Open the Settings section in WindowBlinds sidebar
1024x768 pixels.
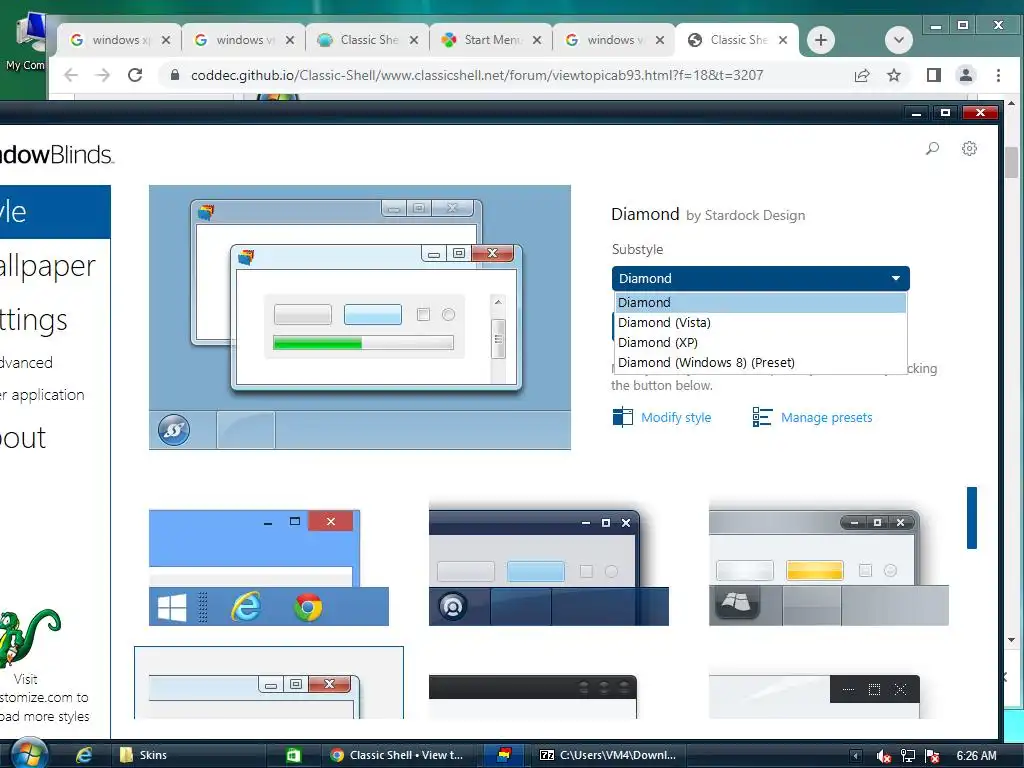tap(33, 320)
